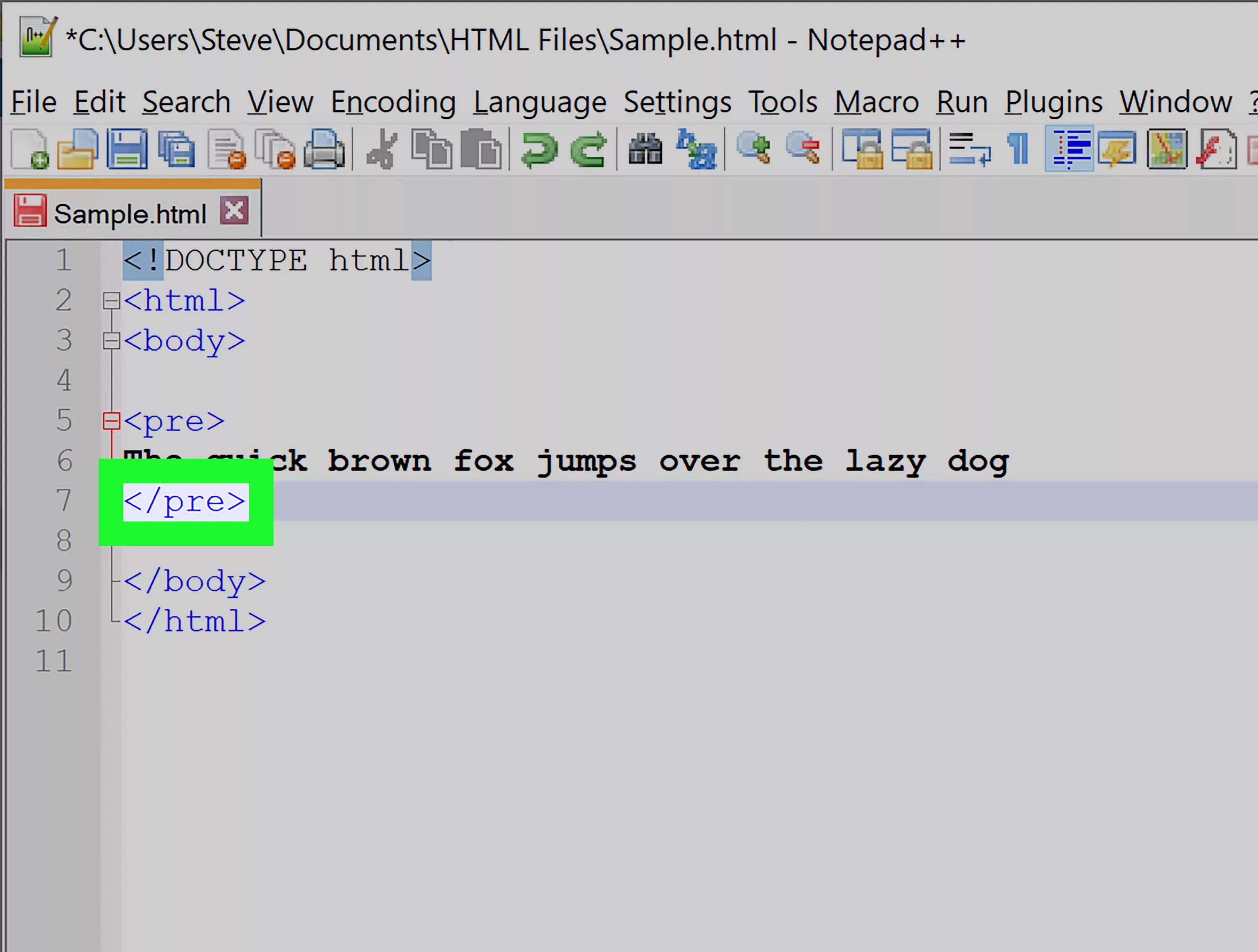Collapse the body tag fold marker

point(112,341)
